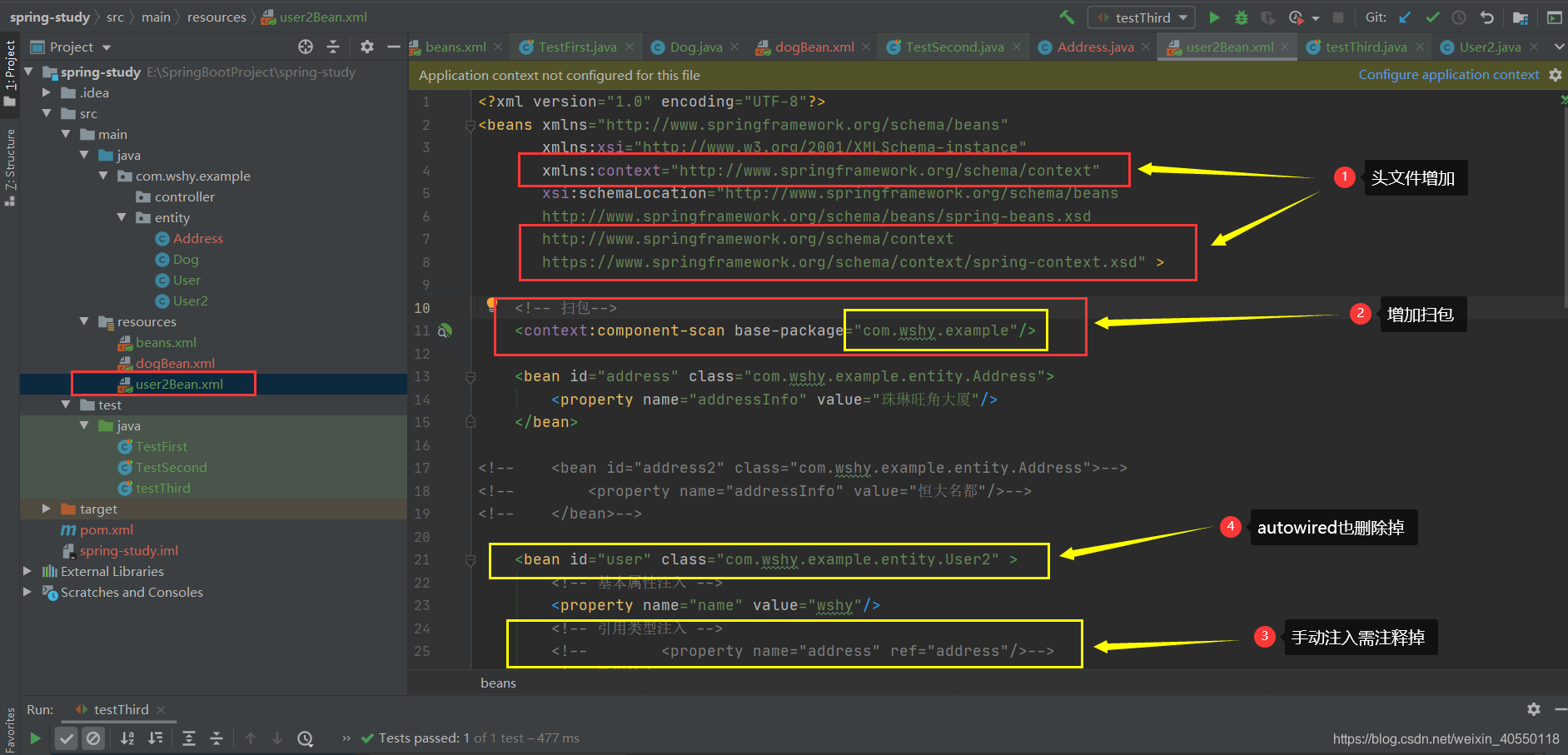Toggle Show Ignored tests button
Viewport: 1568px width, 755px height.
click(93, 738)
